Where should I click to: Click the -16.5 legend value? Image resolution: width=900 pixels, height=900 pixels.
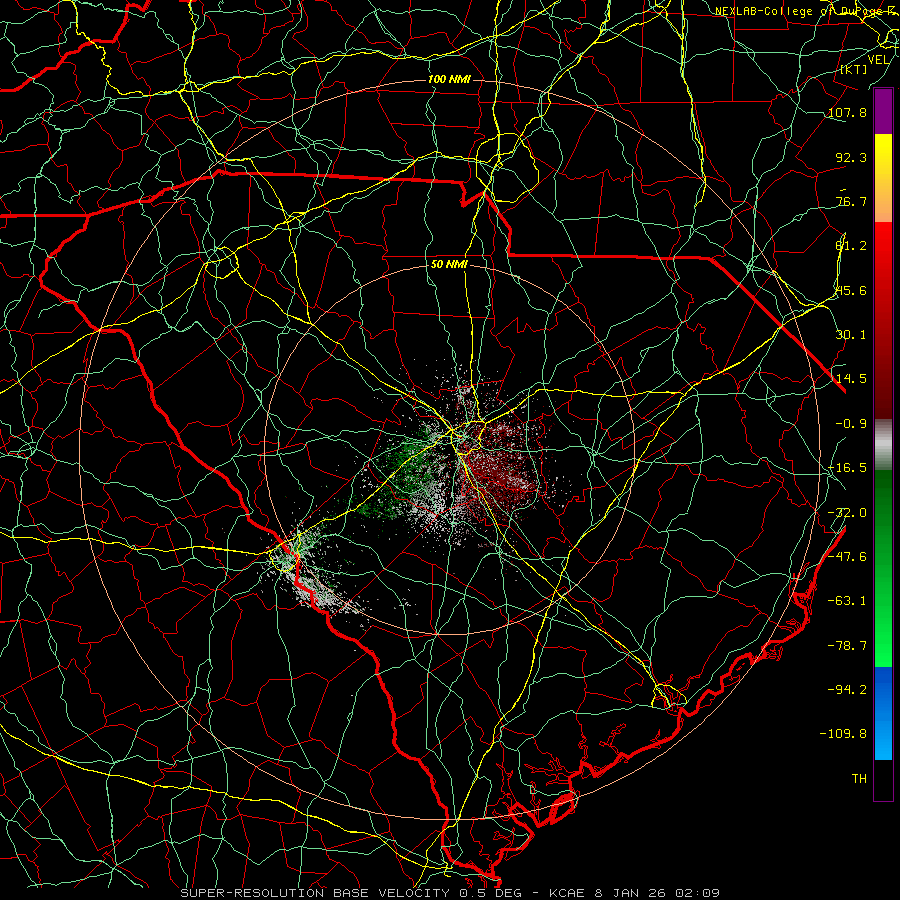(x=847, y=468)
